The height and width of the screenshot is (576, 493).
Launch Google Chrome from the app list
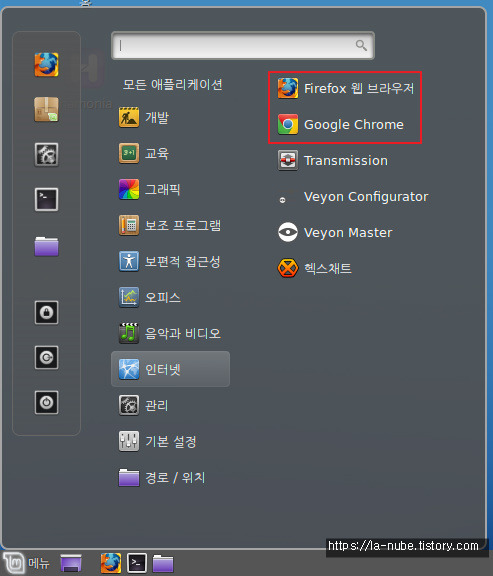341,125
